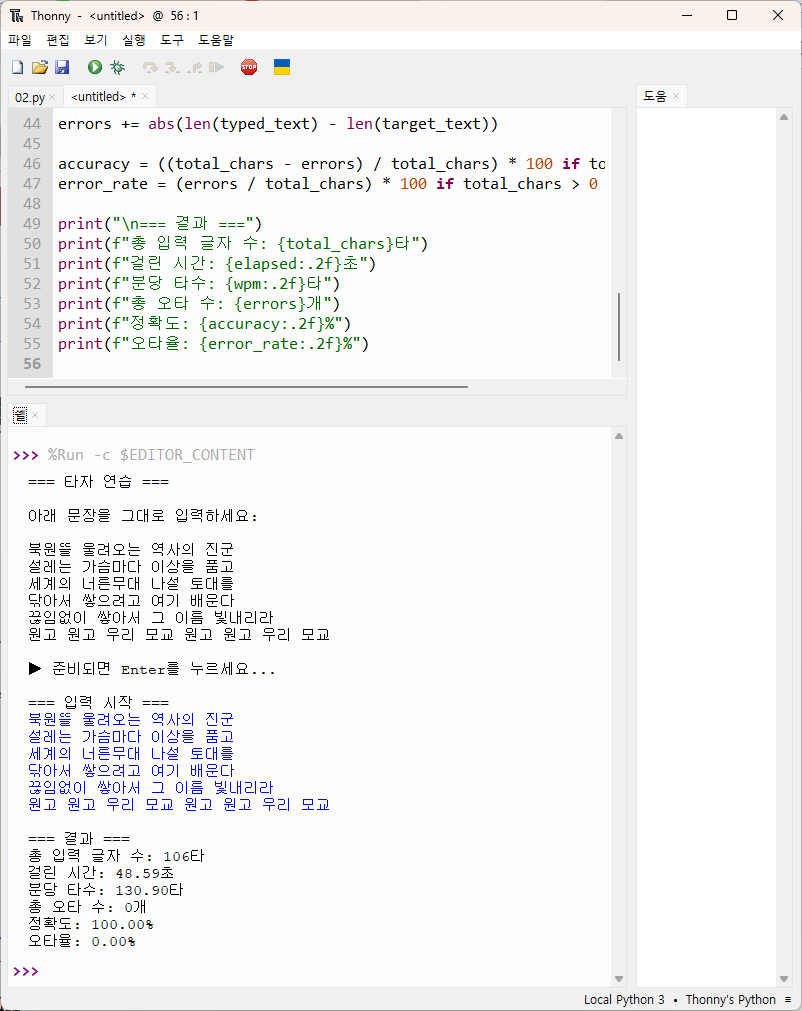Close the 도움 help panel tab
This screenshot has width=802, height=1011.
pyautogui.click(x=676, y=97)
